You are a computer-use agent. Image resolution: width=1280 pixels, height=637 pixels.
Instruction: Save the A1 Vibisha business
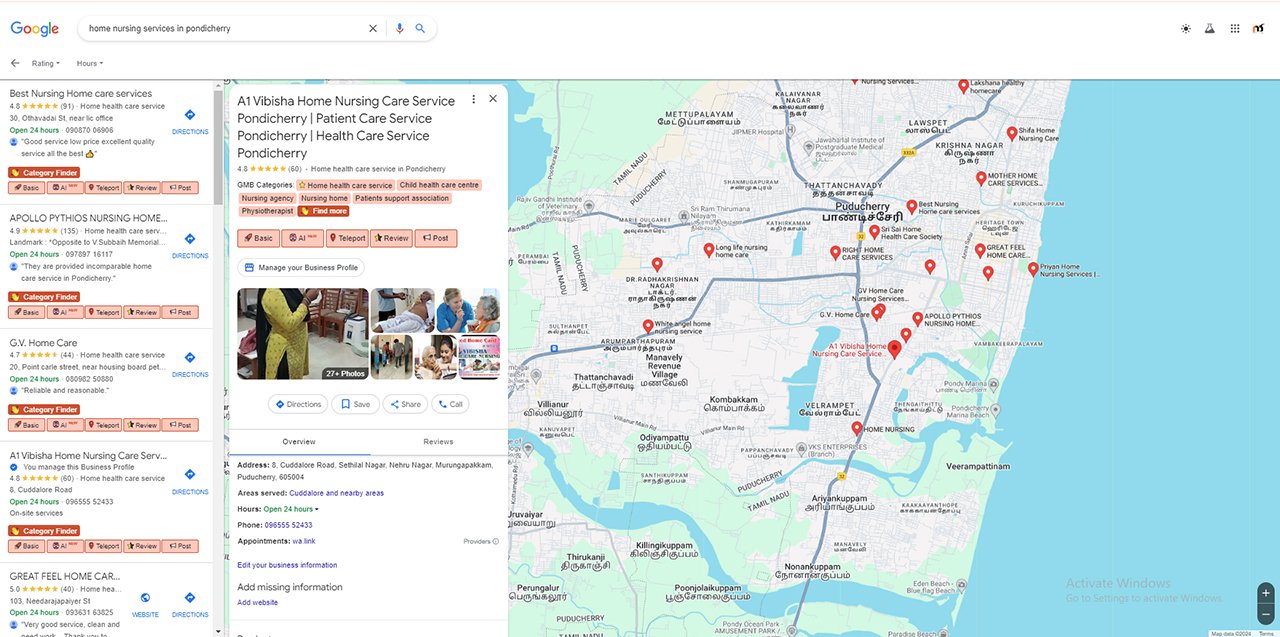point(355,404)
